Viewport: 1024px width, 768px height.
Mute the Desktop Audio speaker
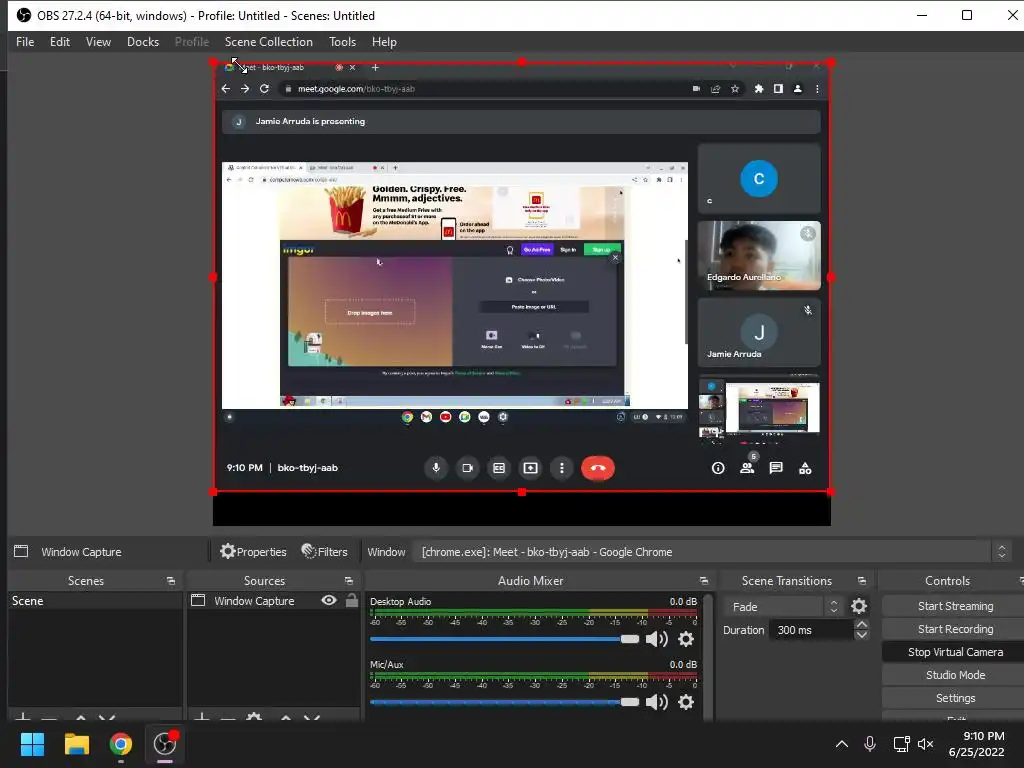656,639
